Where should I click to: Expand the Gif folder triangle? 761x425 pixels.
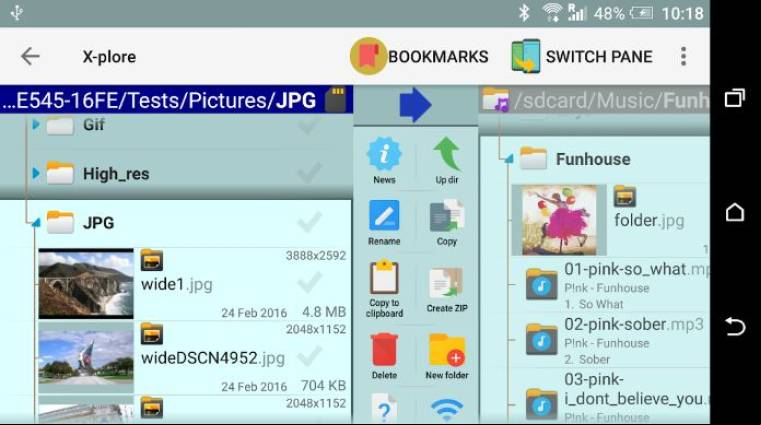[35, 125]
